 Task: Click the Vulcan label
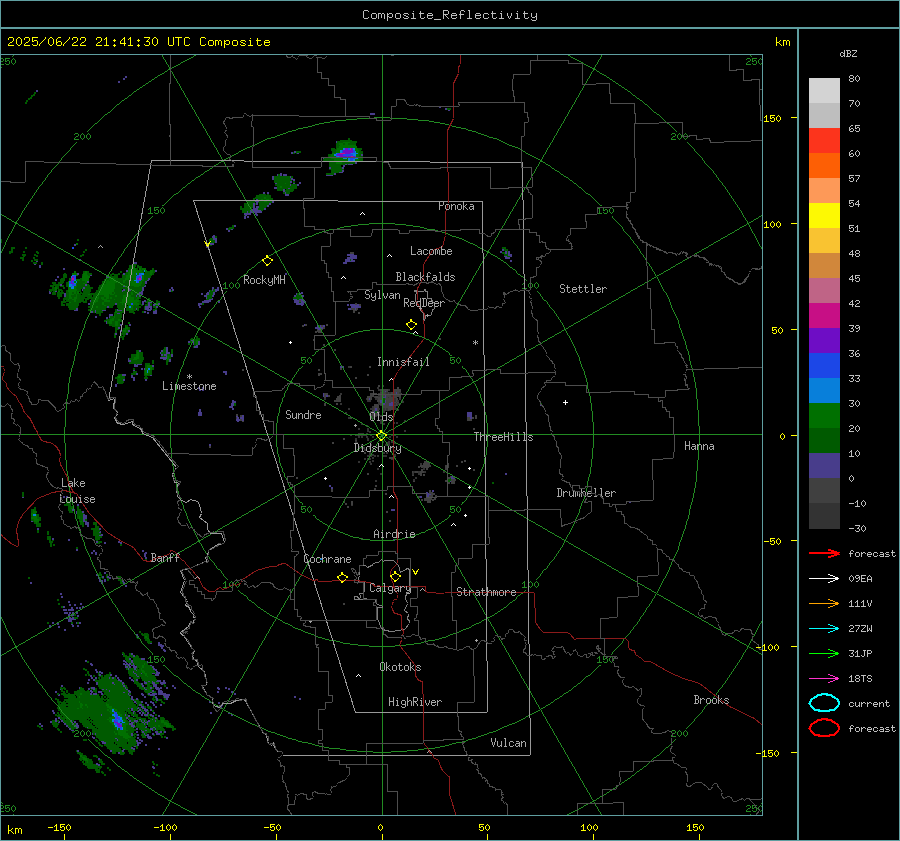tap(509, 743)
